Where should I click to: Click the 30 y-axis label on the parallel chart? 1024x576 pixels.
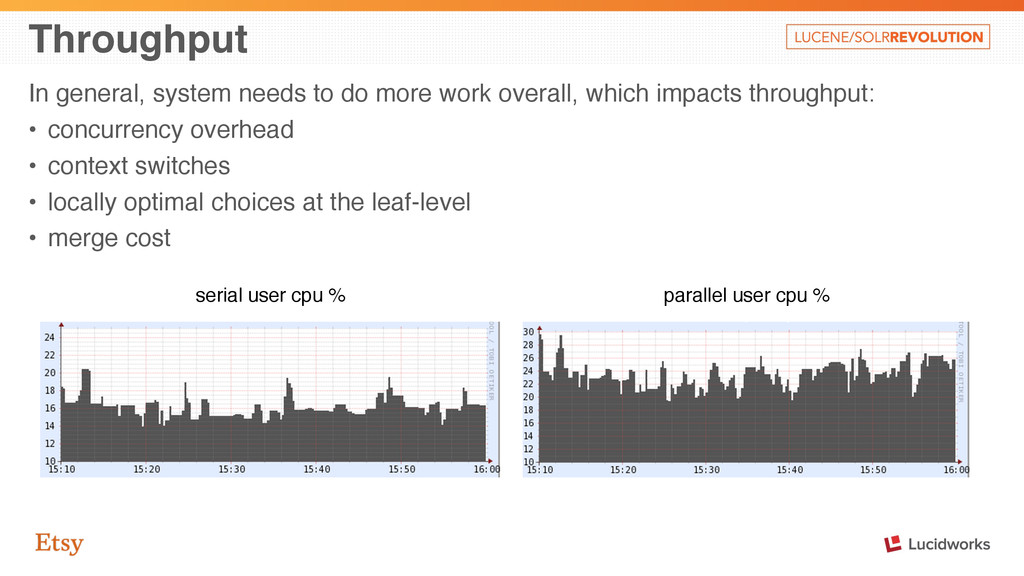click(x=528, y=332)
